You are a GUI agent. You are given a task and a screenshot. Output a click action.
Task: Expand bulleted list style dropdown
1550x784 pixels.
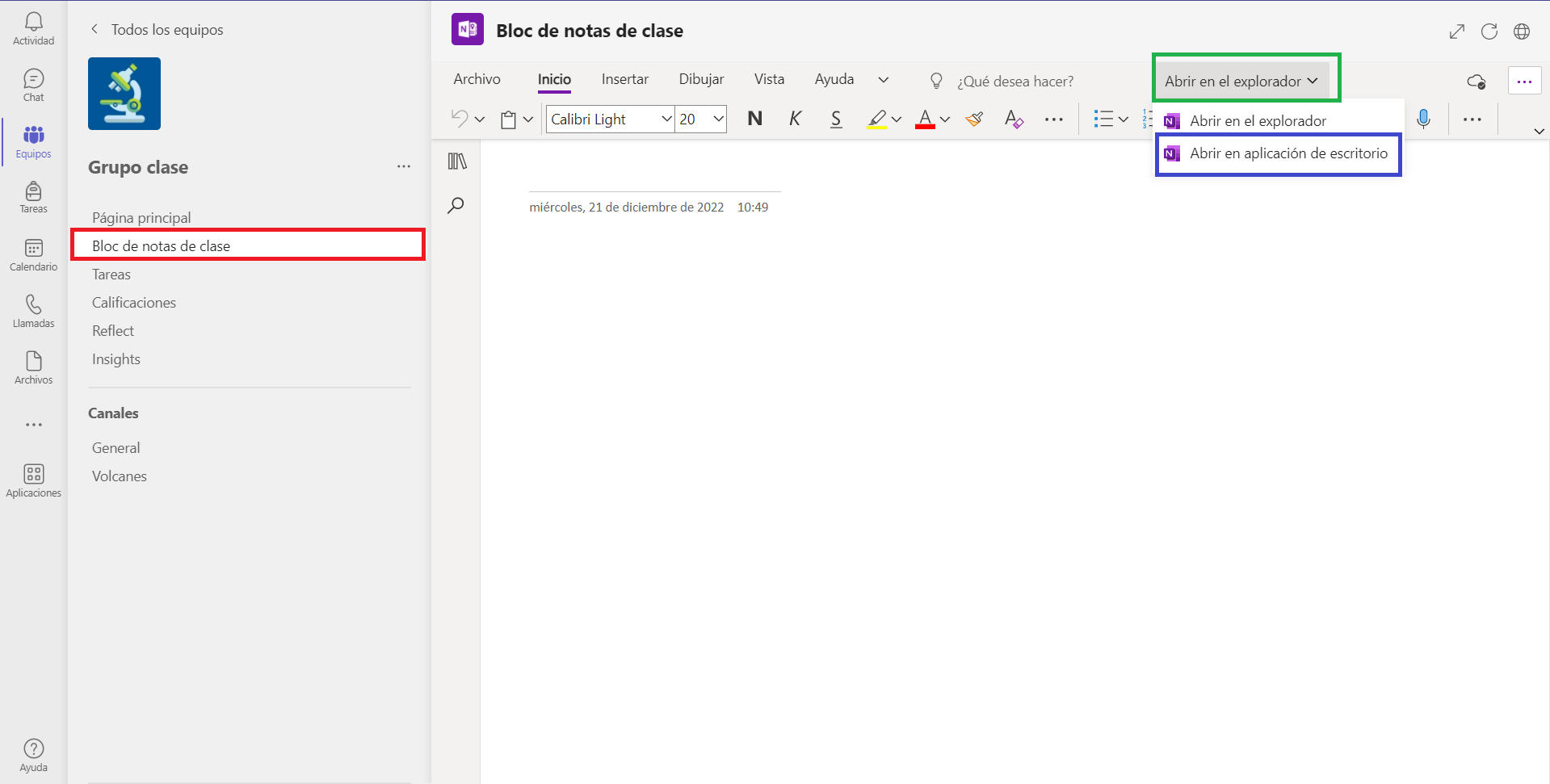(1124, 119)
